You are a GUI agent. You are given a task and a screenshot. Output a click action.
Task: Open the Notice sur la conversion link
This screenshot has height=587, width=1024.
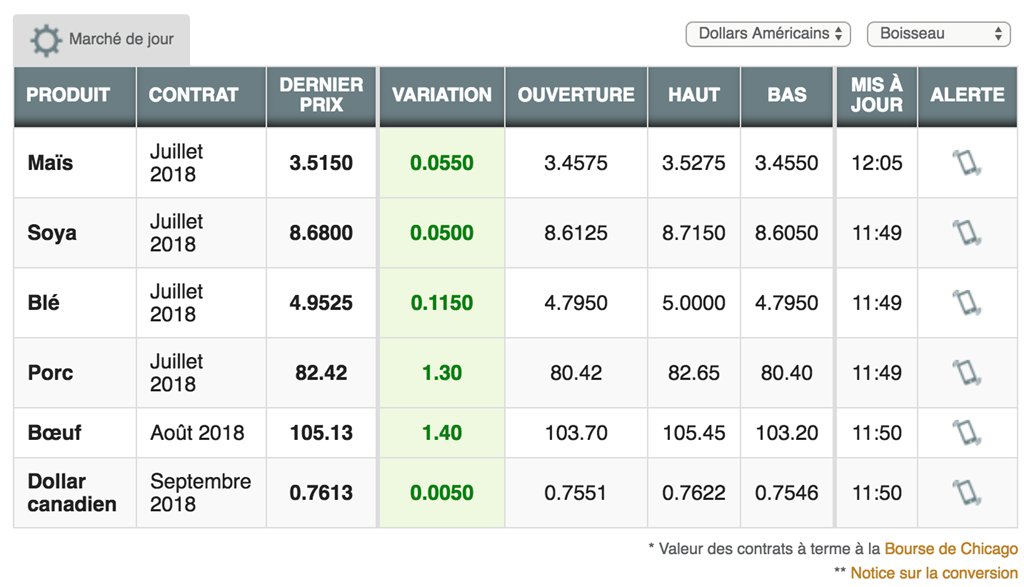[x=934, y=573]
